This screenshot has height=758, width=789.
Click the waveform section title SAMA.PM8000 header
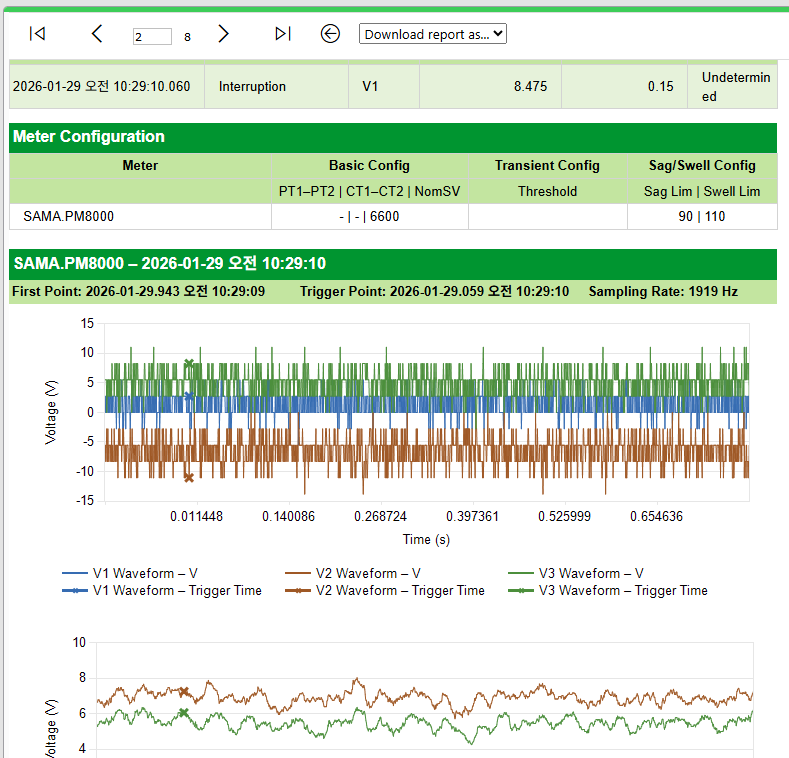[393, 264]
